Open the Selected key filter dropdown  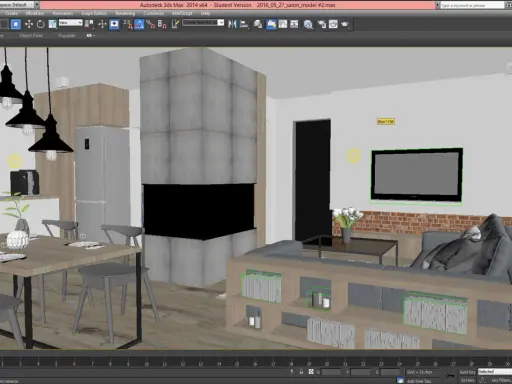point(495,372)
